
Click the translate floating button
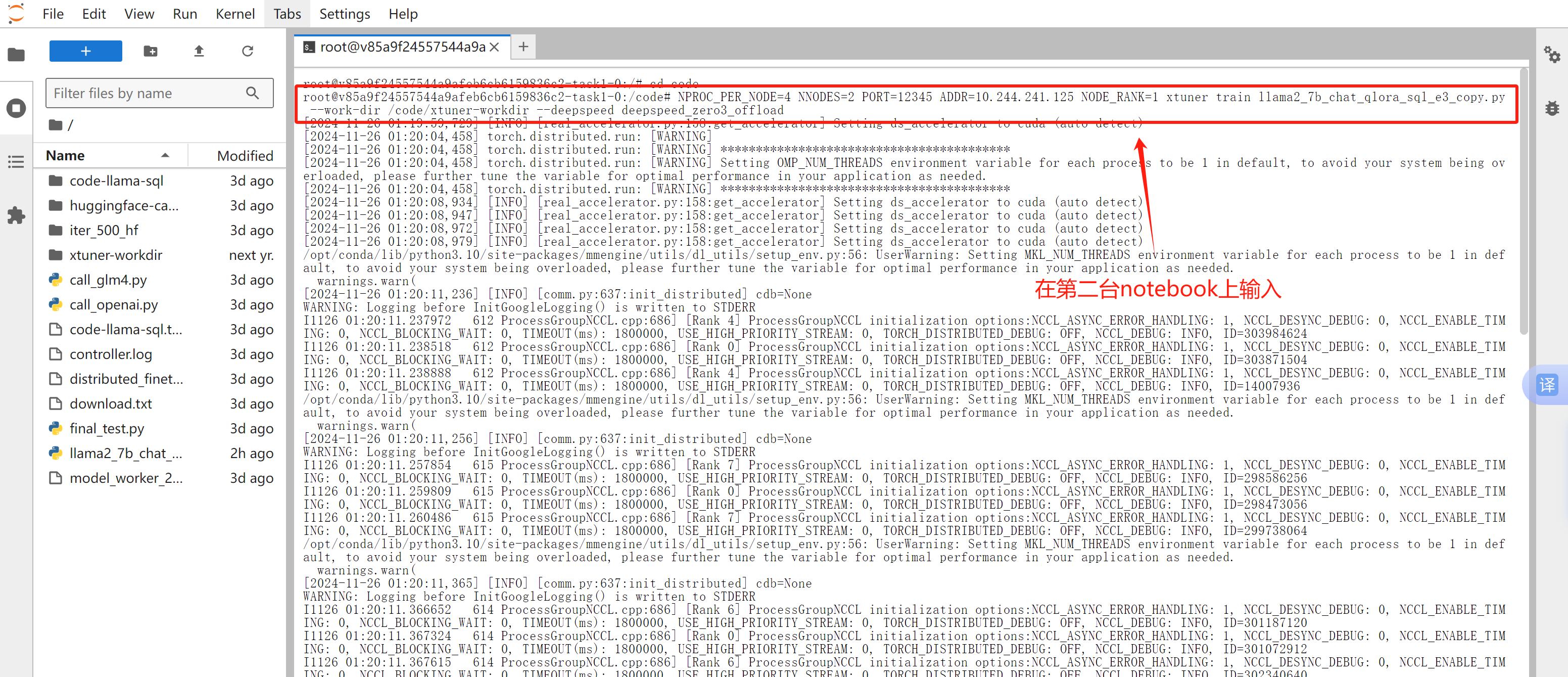(x=1546, y=385)
